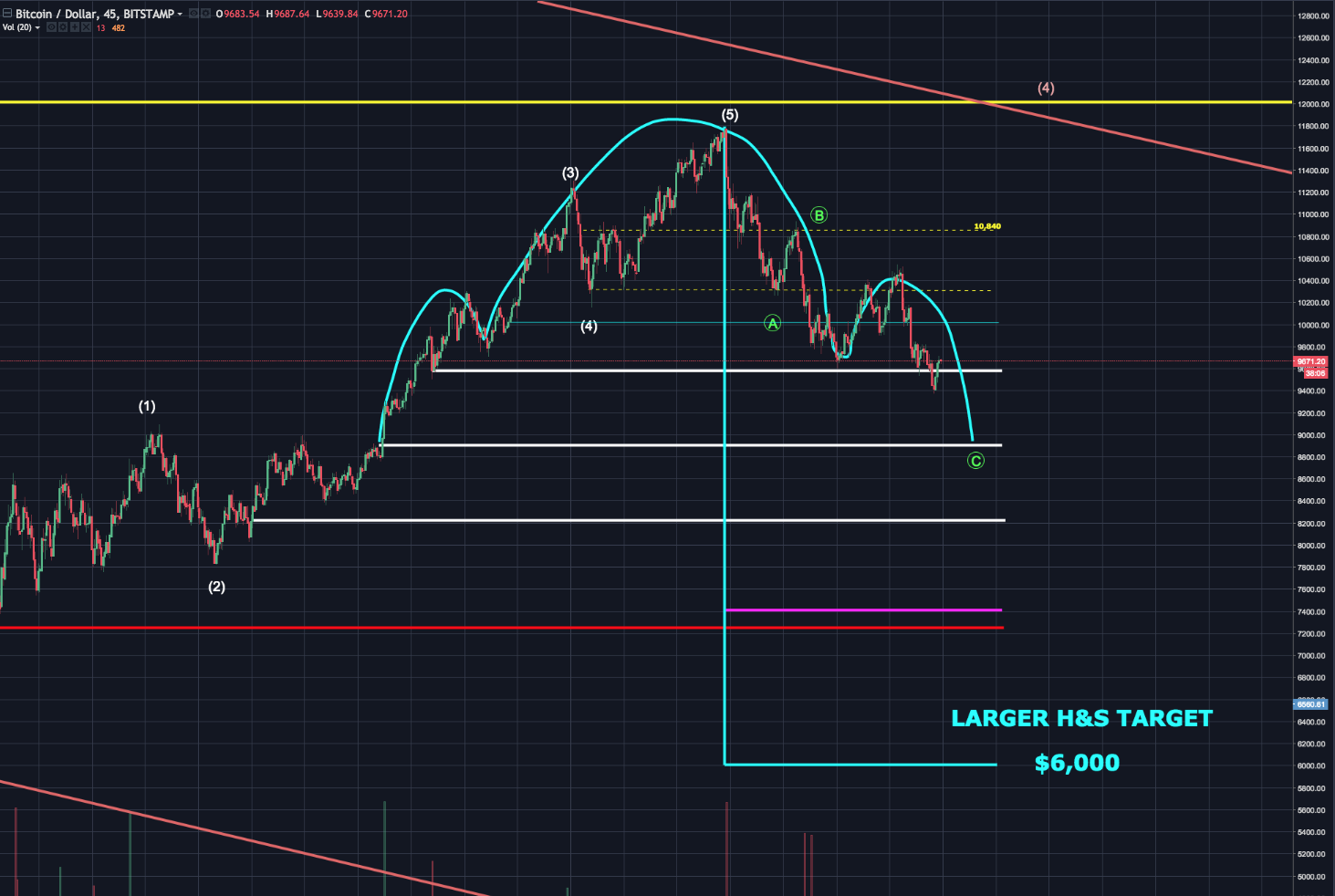Select the close price value C9671.20
1335x896 pixels.
point(386,14)
